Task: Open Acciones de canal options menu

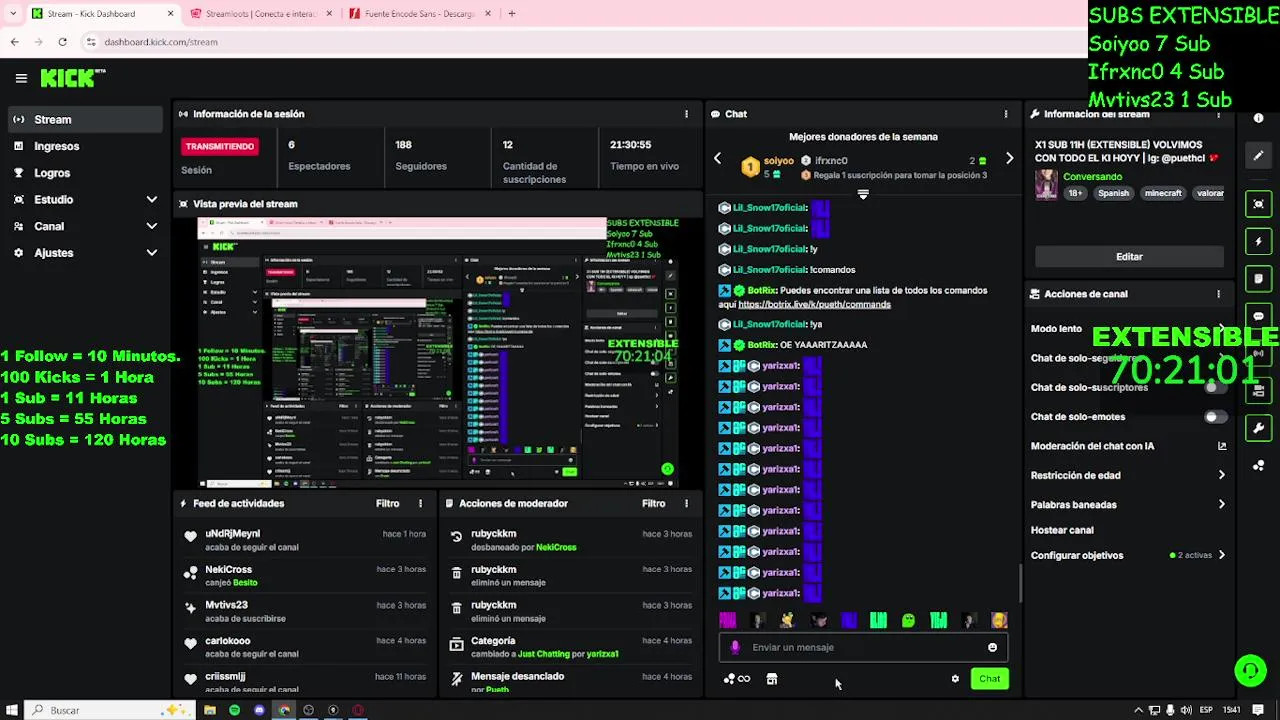Action: (1218, 294)
